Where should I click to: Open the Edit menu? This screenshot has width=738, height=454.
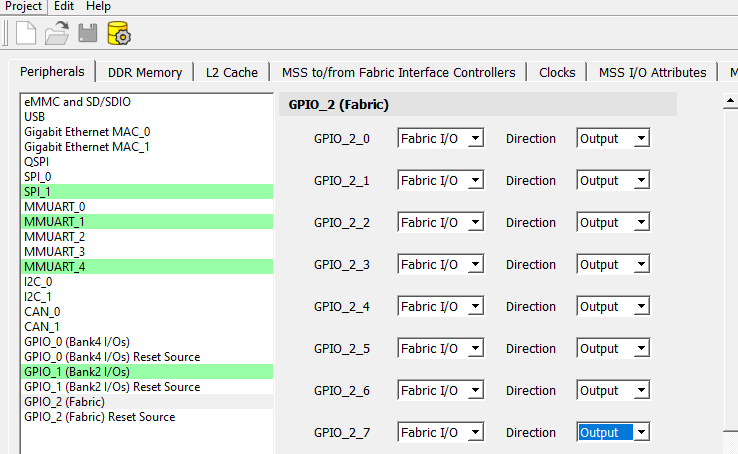(x=64, y=6)
